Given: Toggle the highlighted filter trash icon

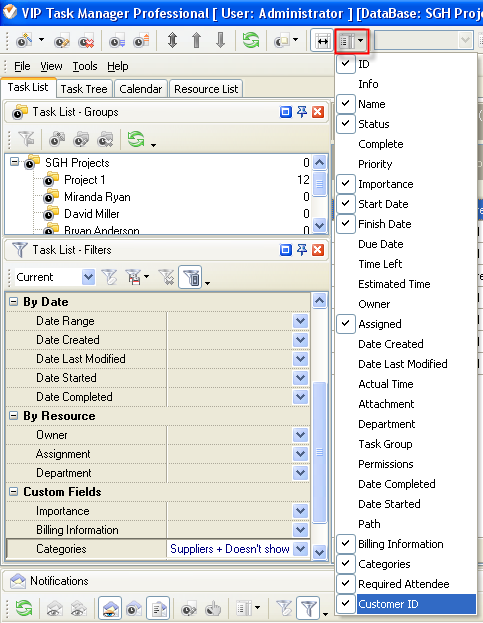Looking at the screenshot, I should tap(191, 277).
